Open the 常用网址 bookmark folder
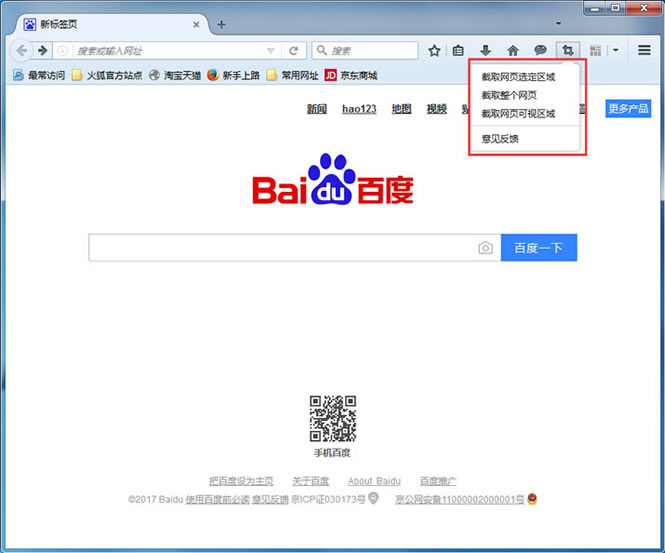The height and width of the screenshot is (553, 665). point(292,75)
